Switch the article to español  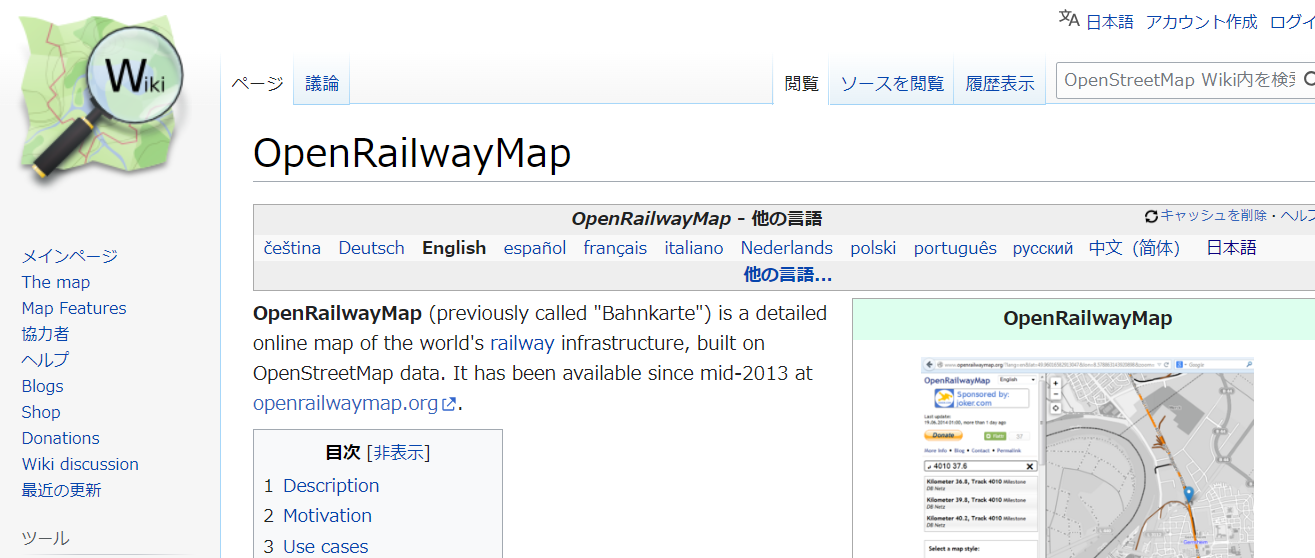tap(535, 248)
